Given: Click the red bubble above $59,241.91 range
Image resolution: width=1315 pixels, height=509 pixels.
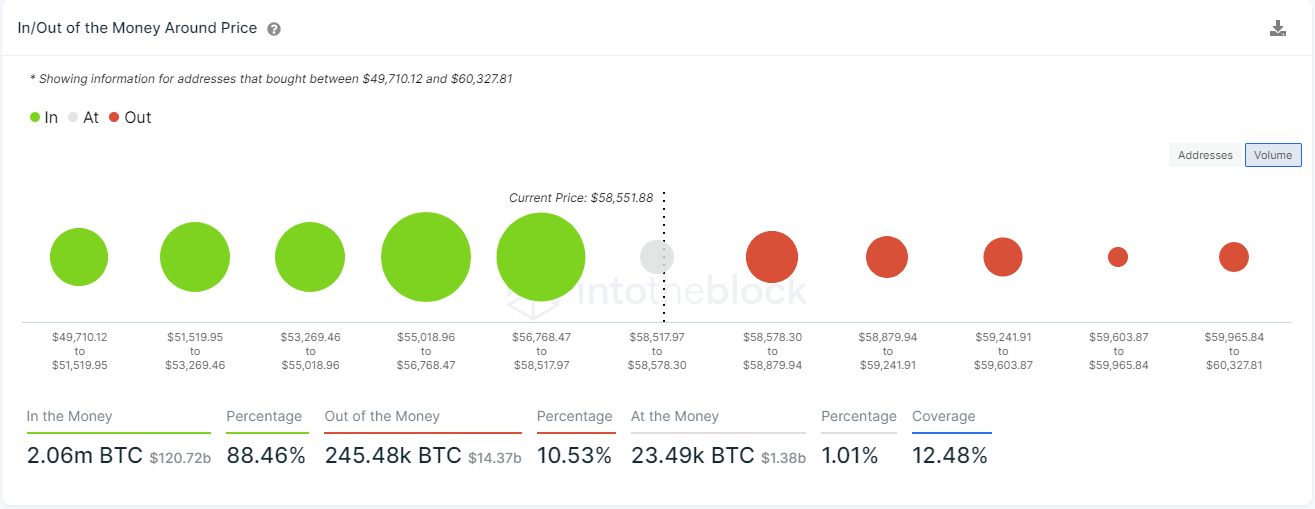Looking at the screenshot, I should pos(1003,257).
